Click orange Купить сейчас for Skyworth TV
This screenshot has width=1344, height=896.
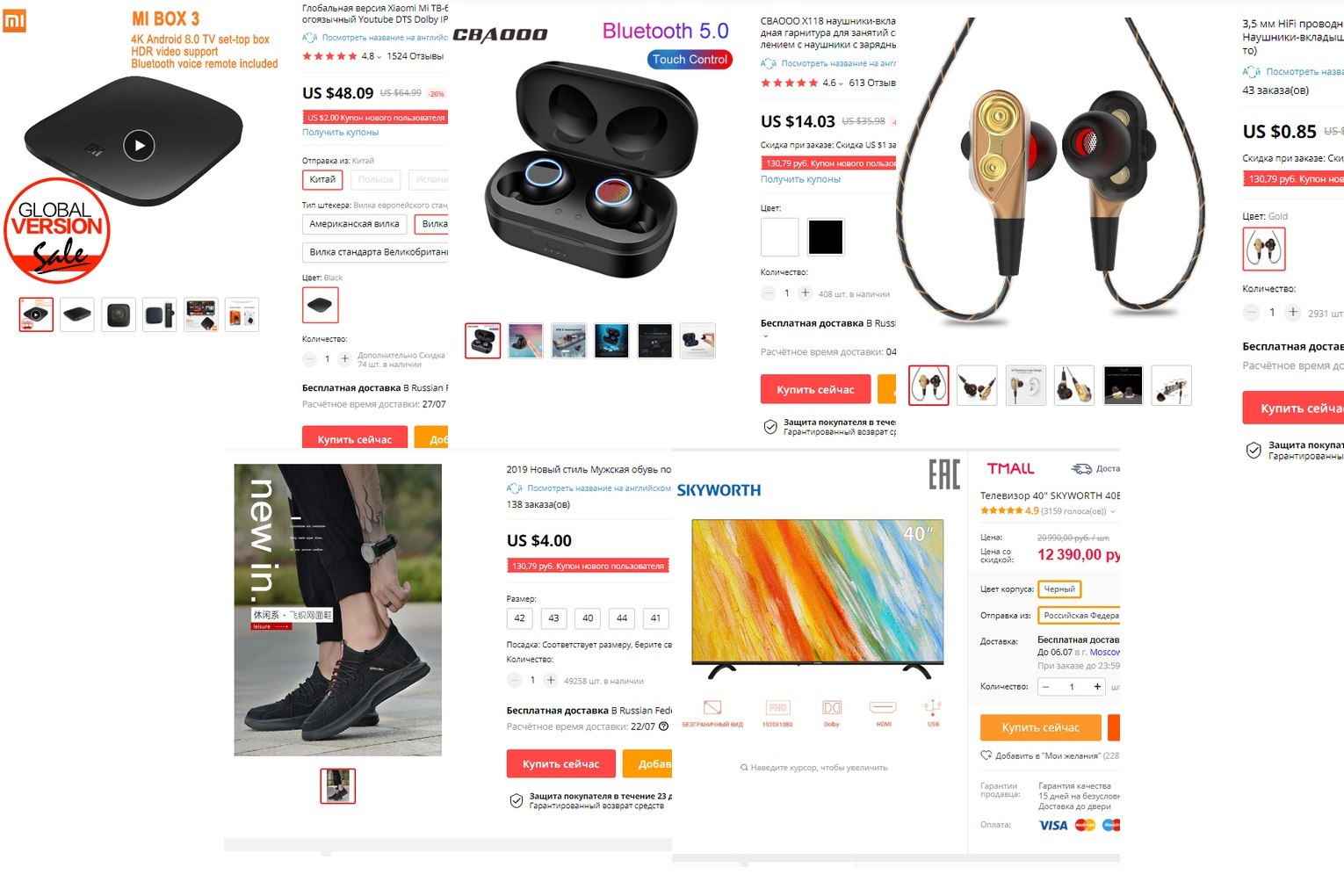point(1041,727)
